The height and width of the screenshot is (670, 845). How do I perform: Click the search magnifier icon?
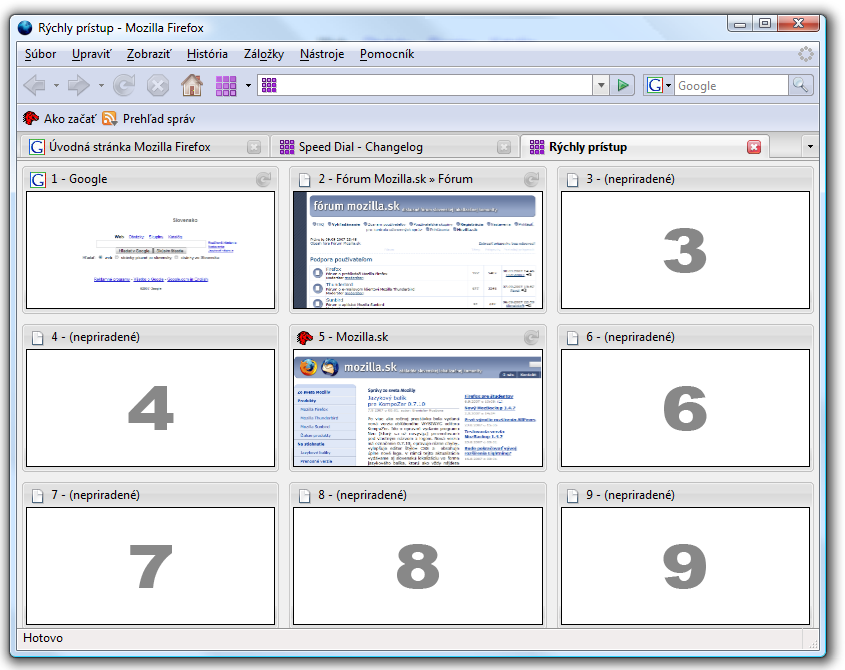(x=800, y=85)
